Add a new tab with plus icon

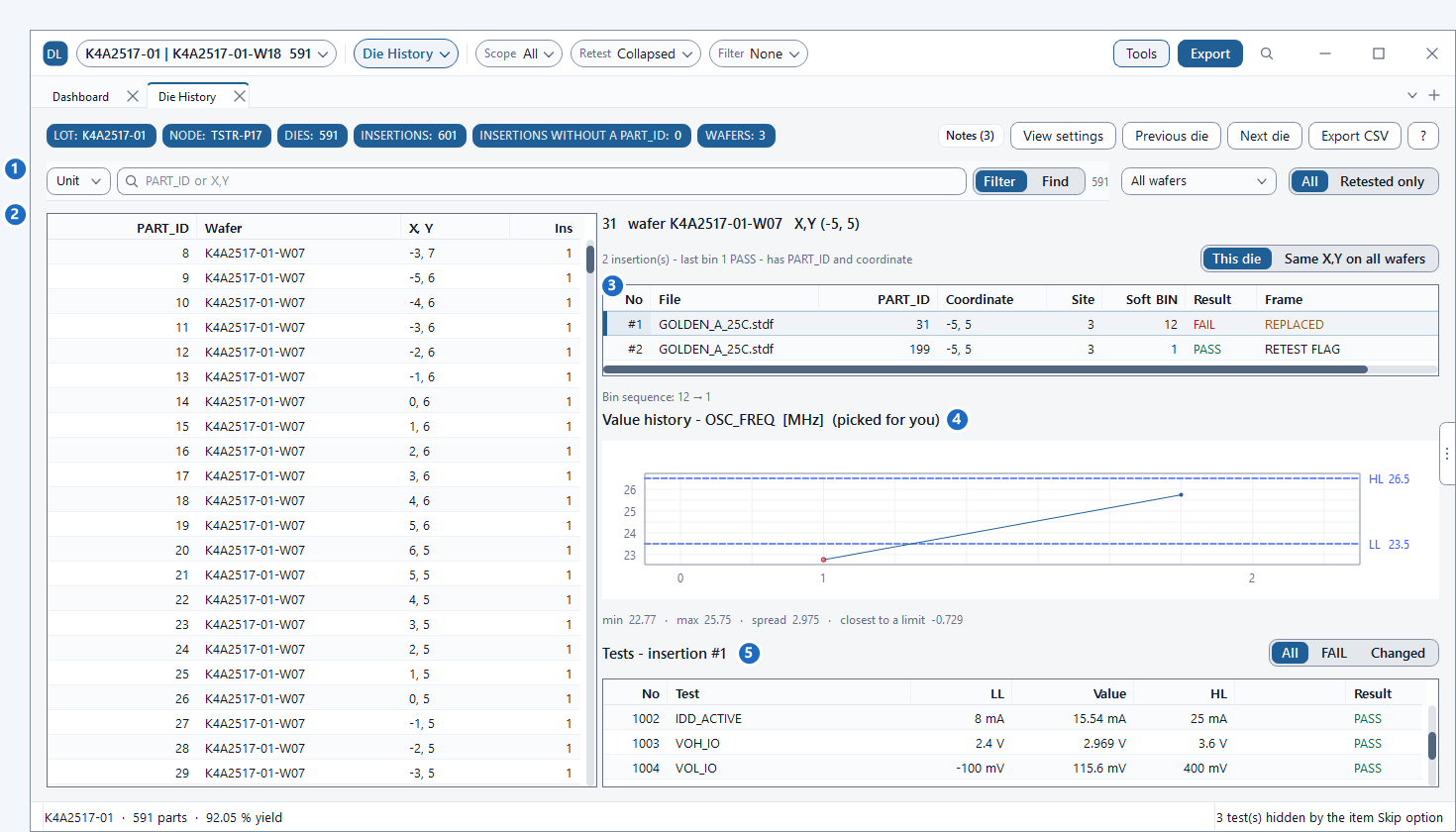coord(1434,95)
